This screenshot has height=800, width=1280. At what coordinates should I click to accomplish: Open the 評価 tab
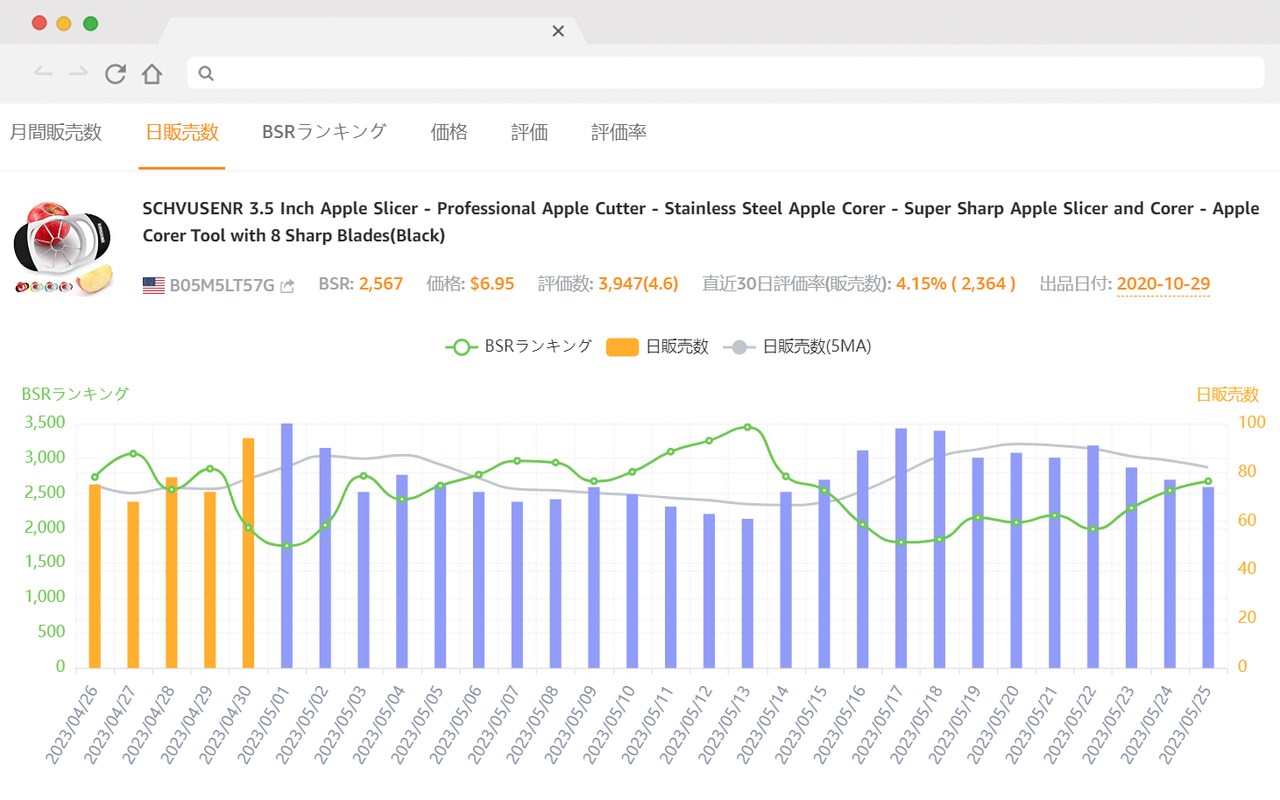point(529,132)
